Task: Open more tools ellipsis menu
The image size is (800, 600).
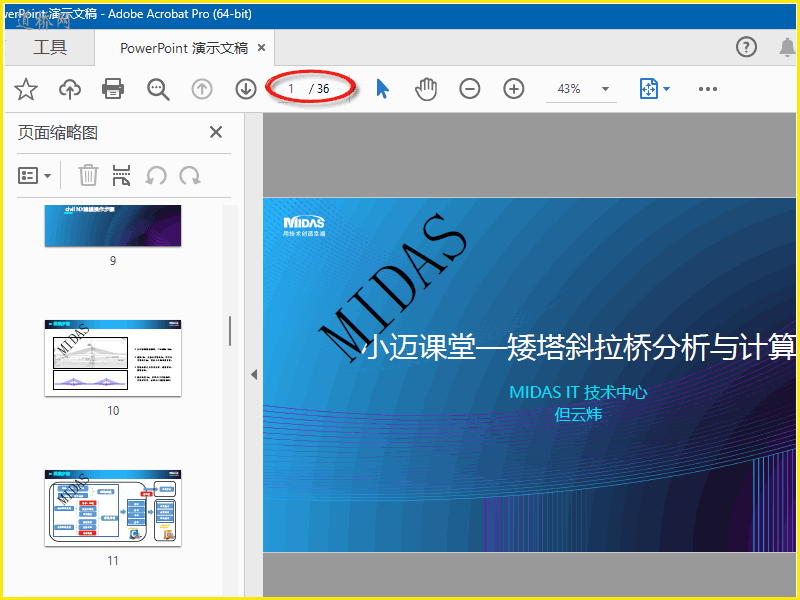Action: (x=708, y=89)
